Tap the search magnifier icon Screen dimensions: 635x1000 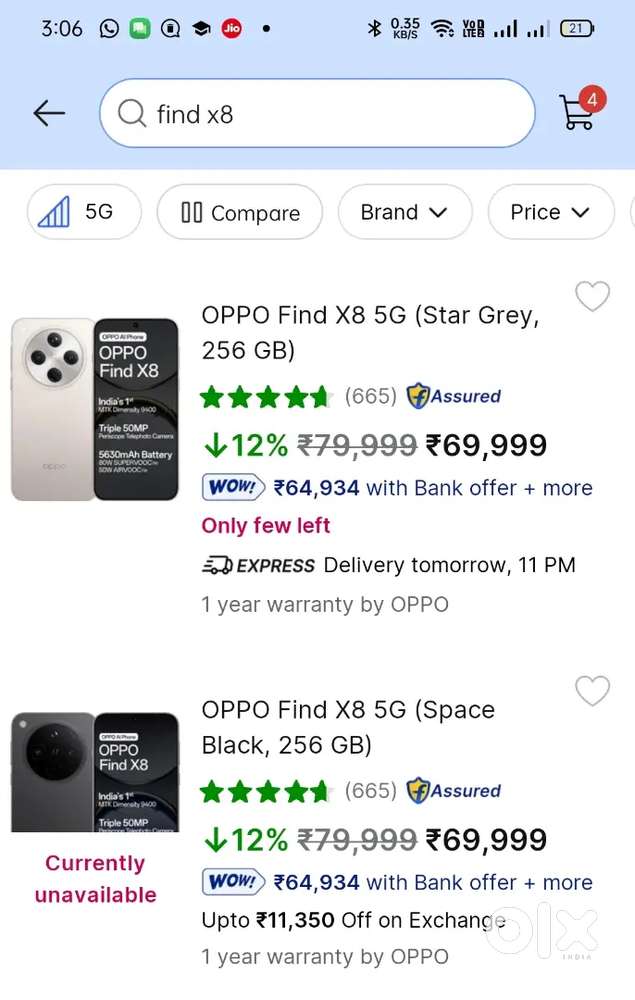(x=132, y=114)
